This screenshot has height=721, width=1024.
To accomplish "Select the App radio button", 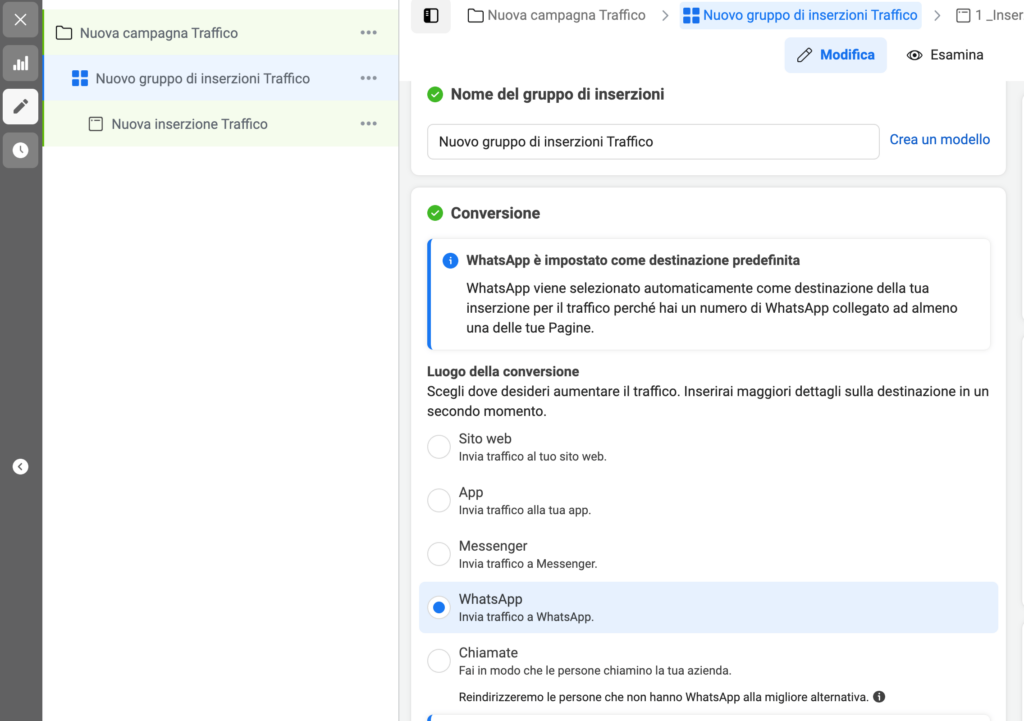I will (x=439, y=501).
